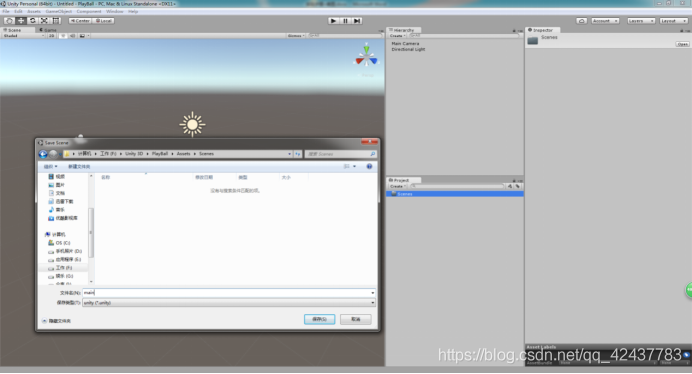Image resolution: width=692 pixels, height=374 pixels.
Task: Toggle 2D view mode in Scene view
Action: (52, 36)
